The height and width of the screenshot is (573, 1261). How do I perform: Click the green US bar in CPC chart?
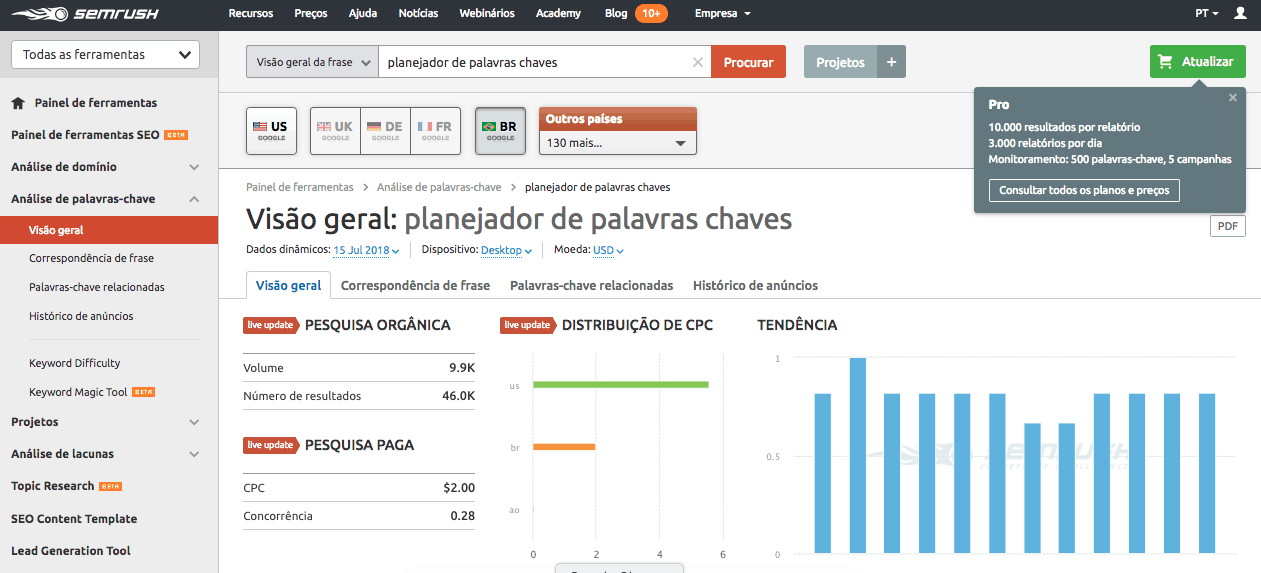(621, 384)
